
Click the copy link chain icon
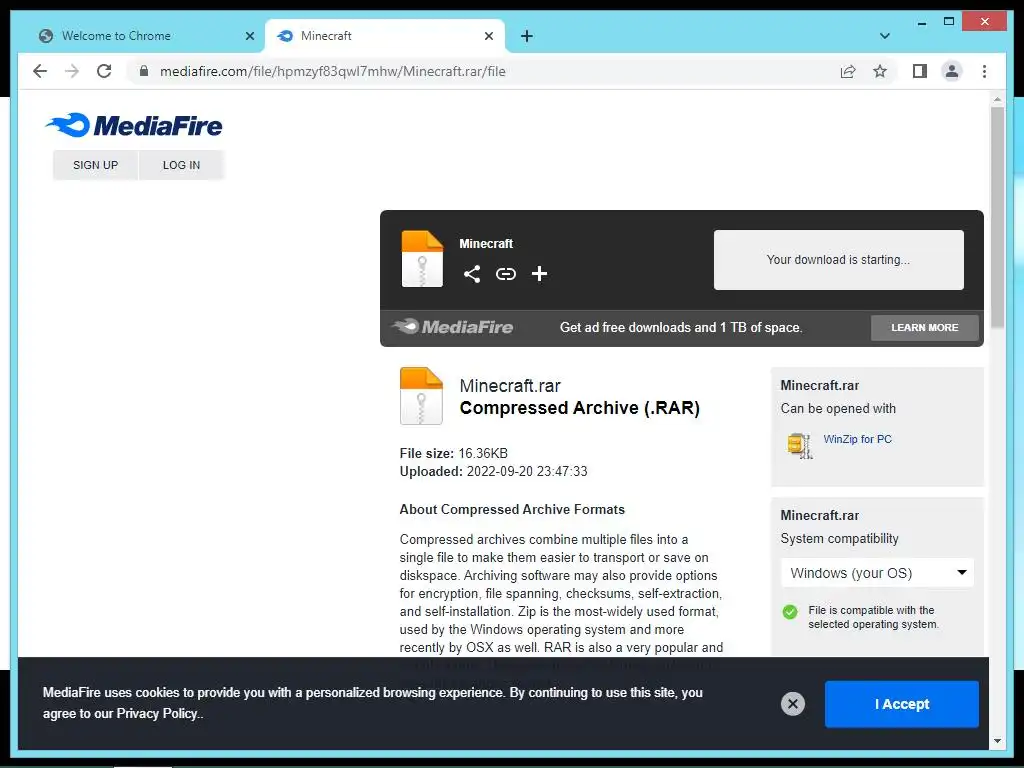(505, 274)
